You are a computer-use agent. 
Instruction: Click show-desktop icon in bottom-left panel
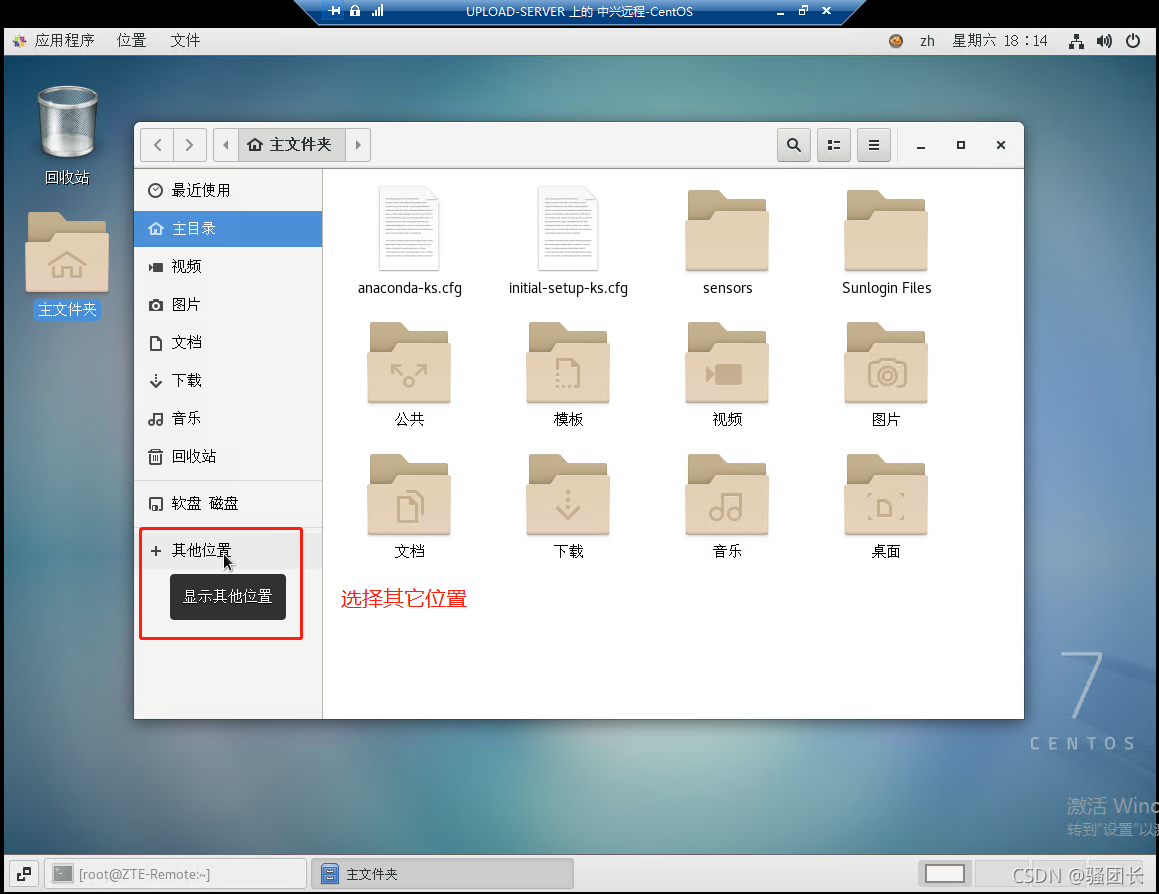tap(24, 874)
